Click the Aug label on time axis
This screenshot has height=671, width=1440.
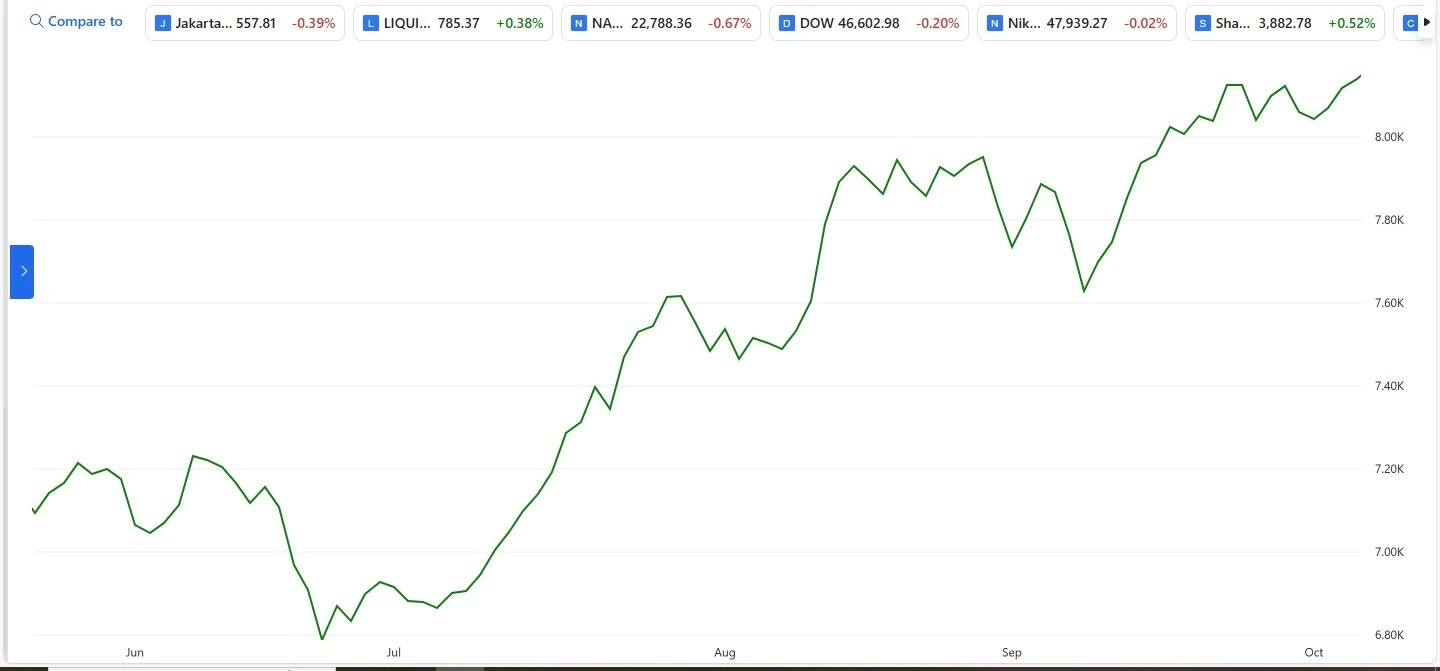725,653
